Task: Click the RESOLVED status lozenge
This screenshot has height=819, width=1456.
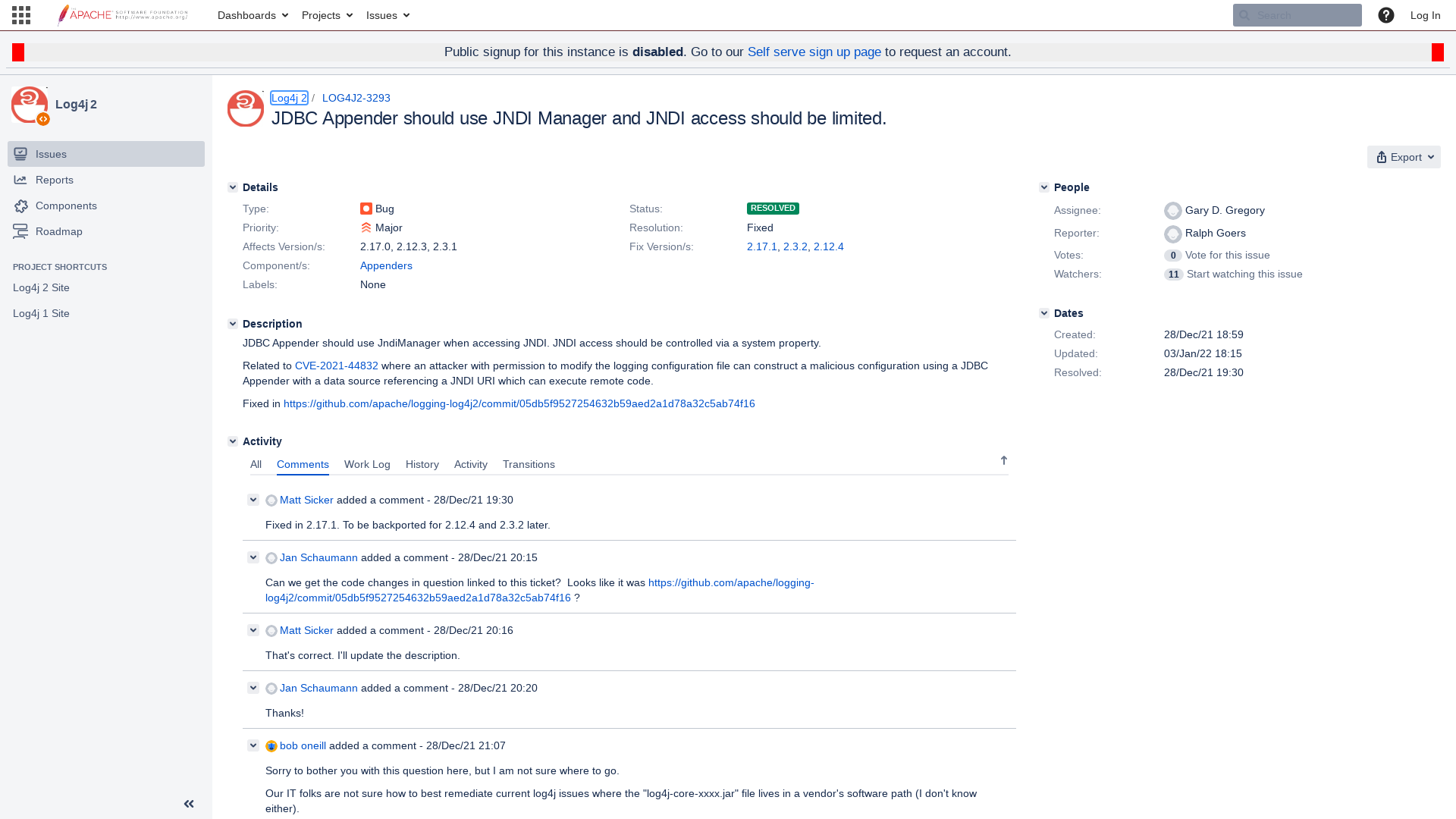Action: point(773,209)
